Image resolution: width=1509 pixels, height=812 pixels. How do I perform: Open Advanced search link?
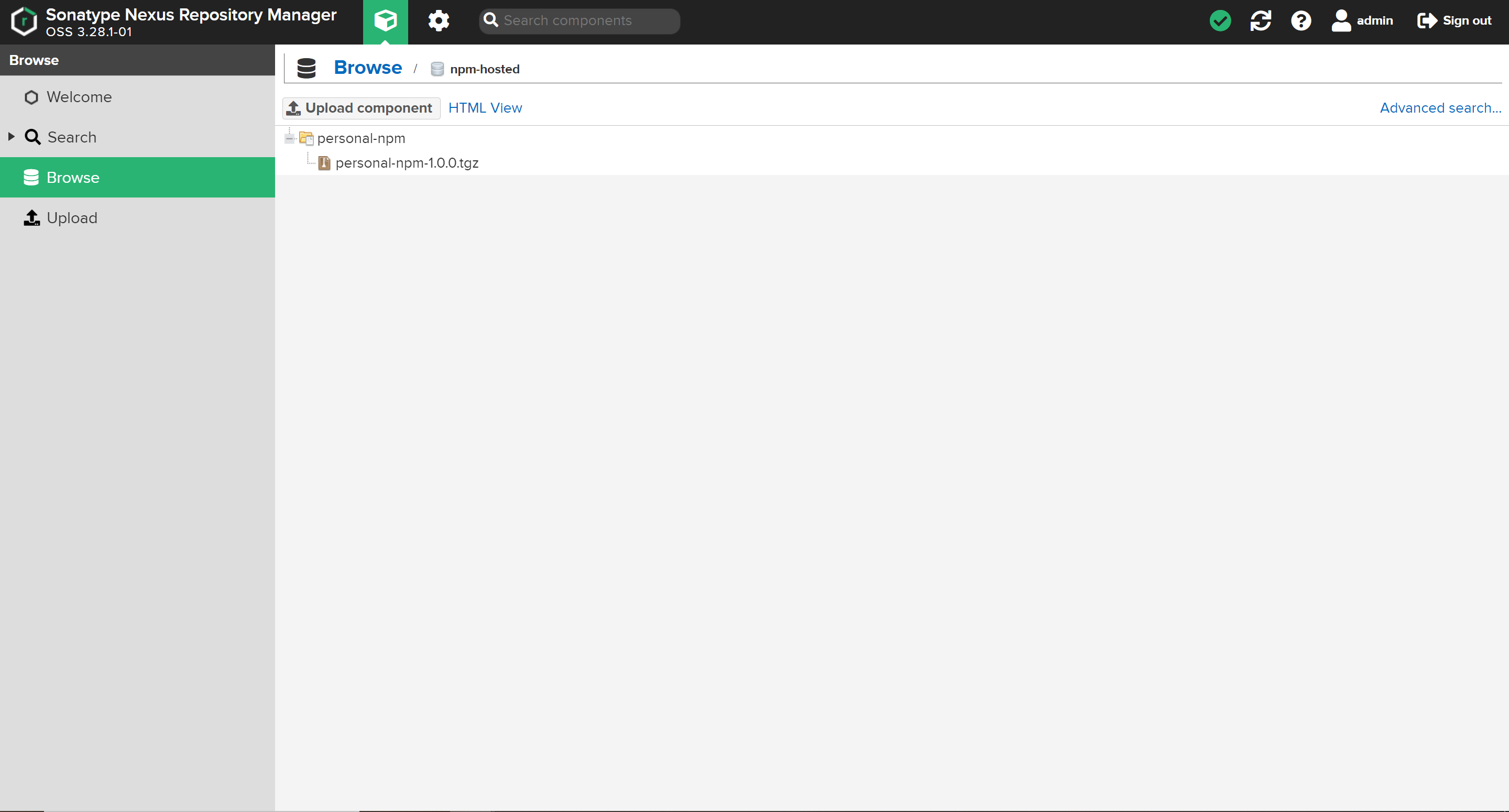click(x=1440, y=108)
